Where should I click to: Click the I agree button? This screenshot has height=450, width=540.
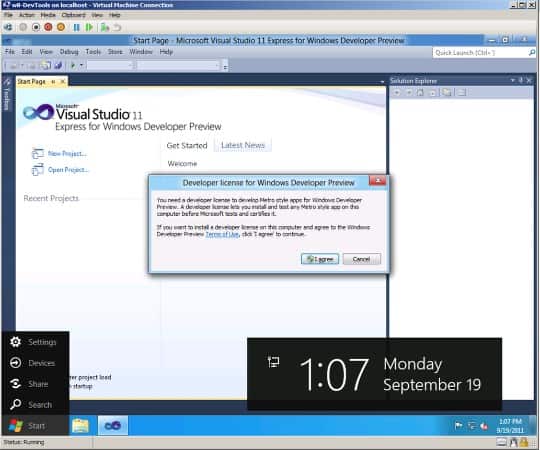[x=320, y=259]
